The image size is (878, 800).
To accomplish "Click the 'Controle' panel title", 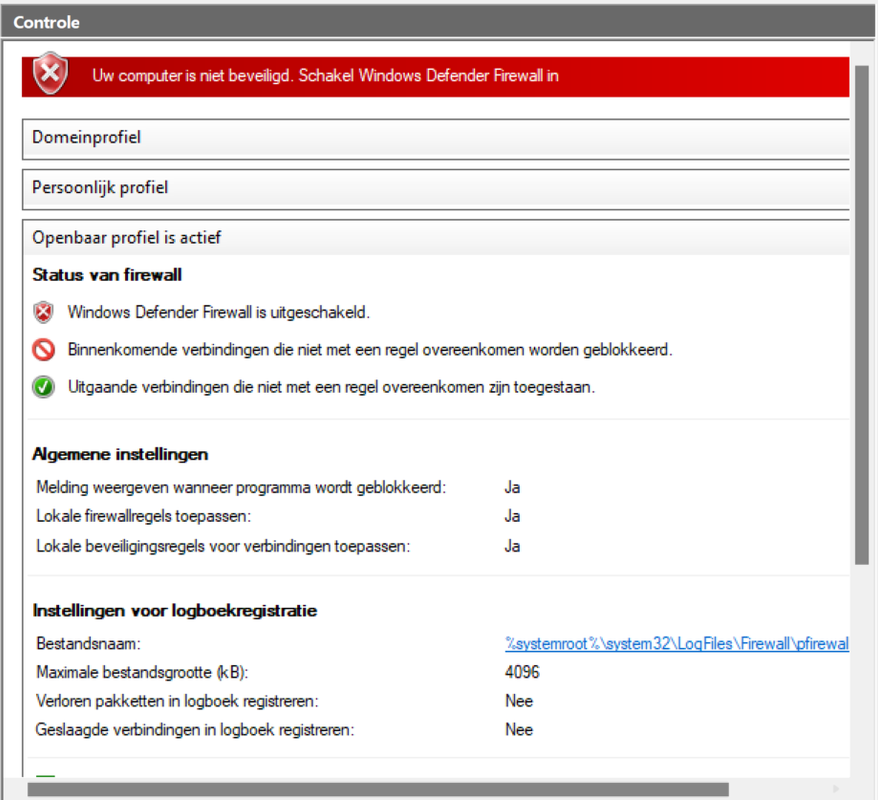I will click(46, 22).
